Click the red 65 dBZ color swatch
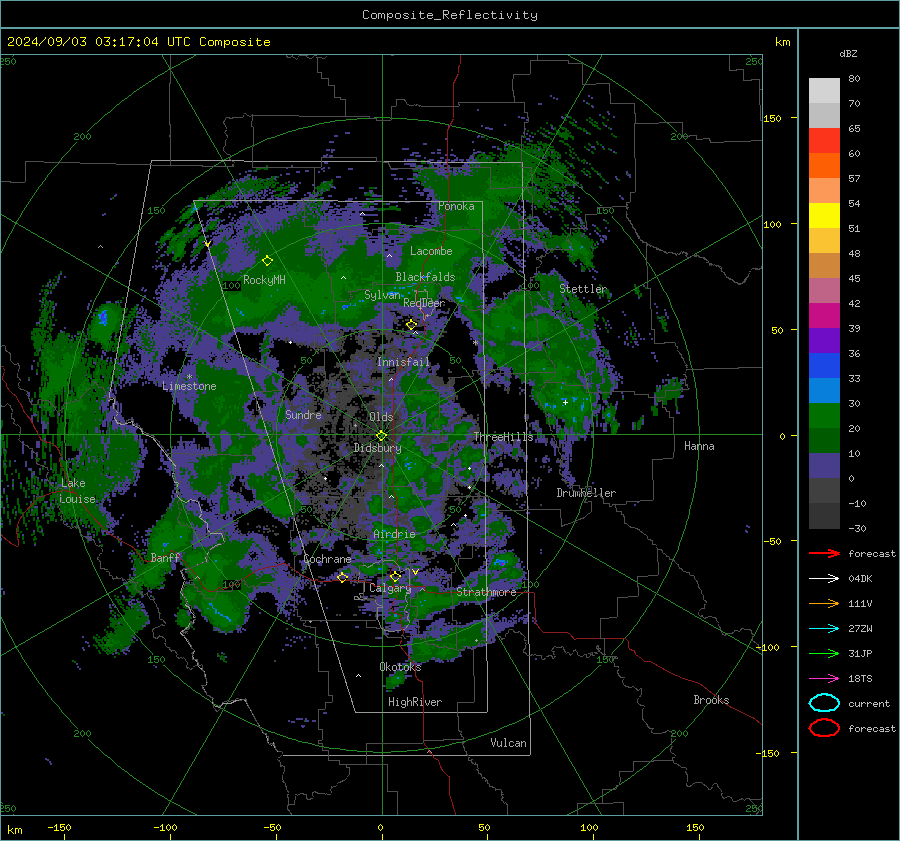Viewport: 900px width, 841px height. tap(824, 140)
